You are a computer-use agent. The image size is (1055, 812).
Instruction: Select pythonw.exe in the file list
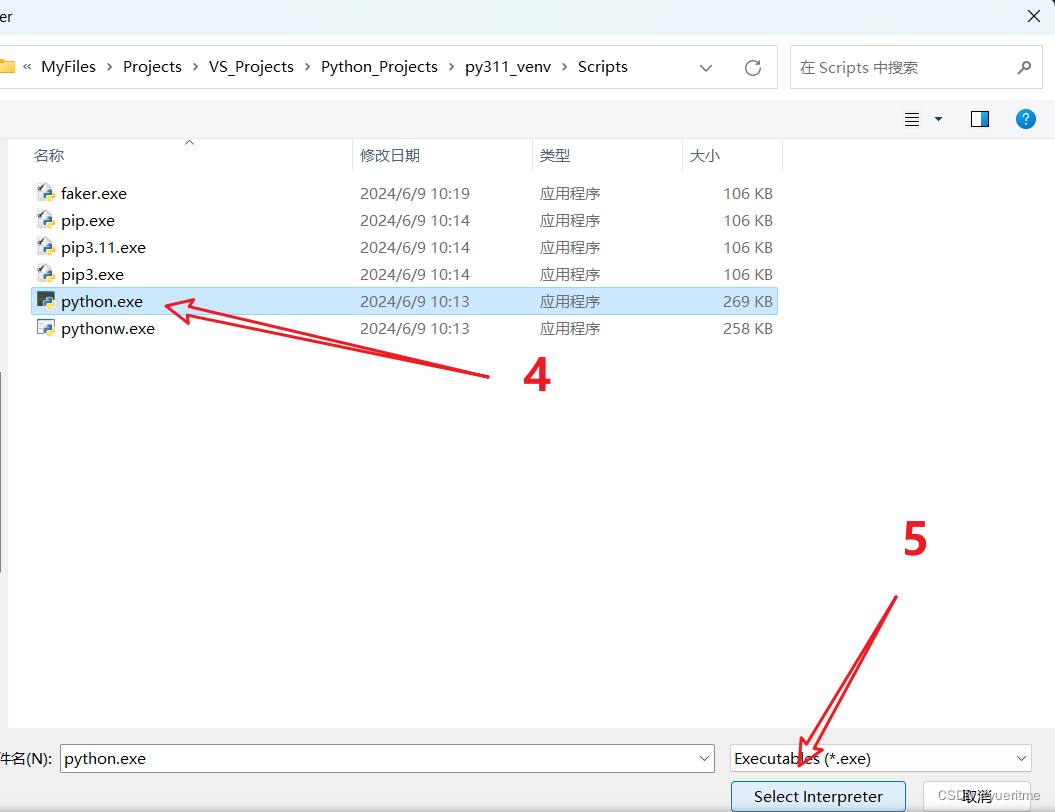coord(105,328)
